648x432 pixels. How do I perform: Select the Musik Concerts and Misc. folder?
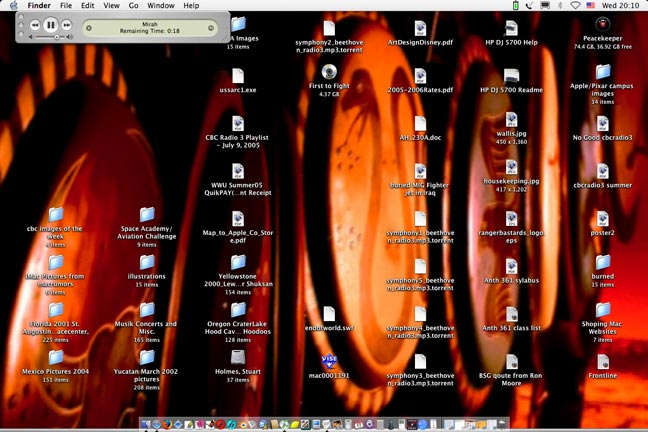pyautogui.click(x=147, y=310)
